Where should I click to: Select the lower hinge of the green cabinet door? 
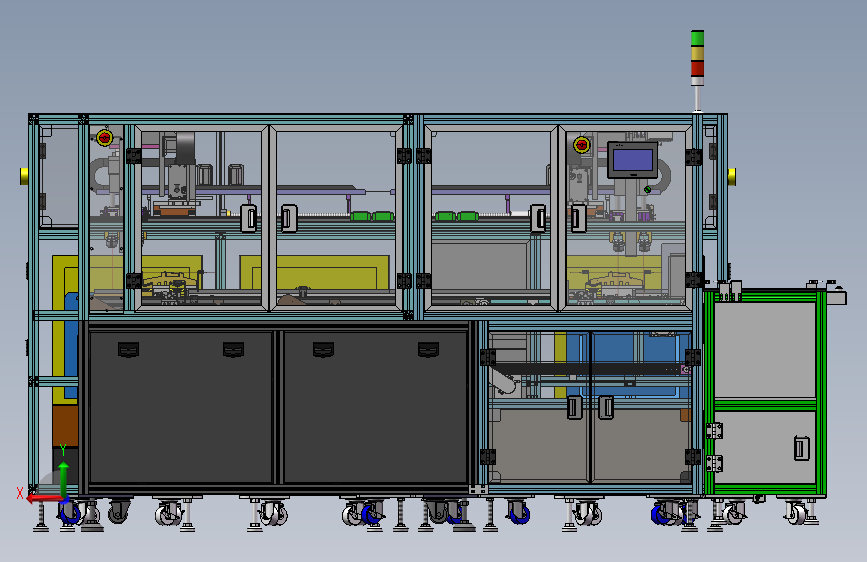714,464
